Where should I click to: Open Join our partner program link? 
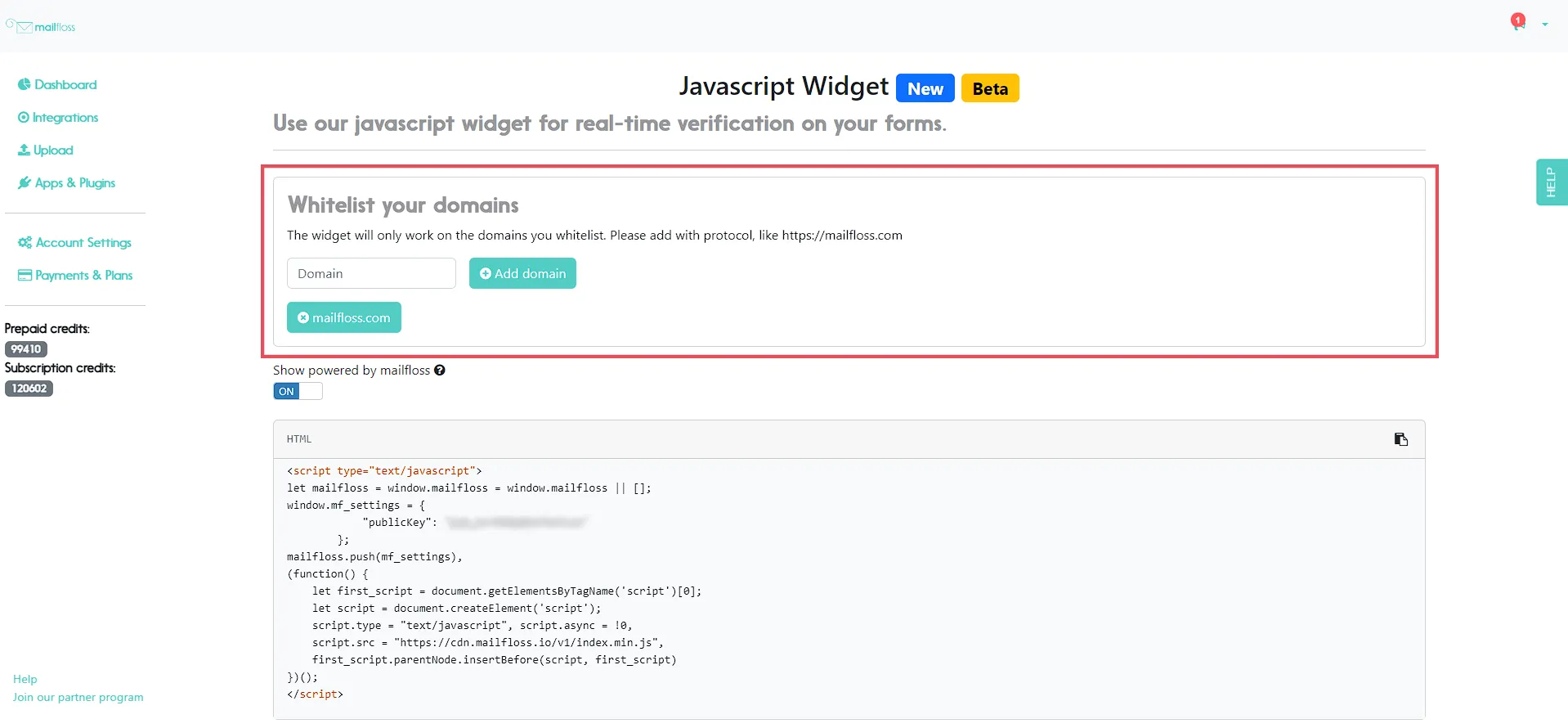coord(78,697)
